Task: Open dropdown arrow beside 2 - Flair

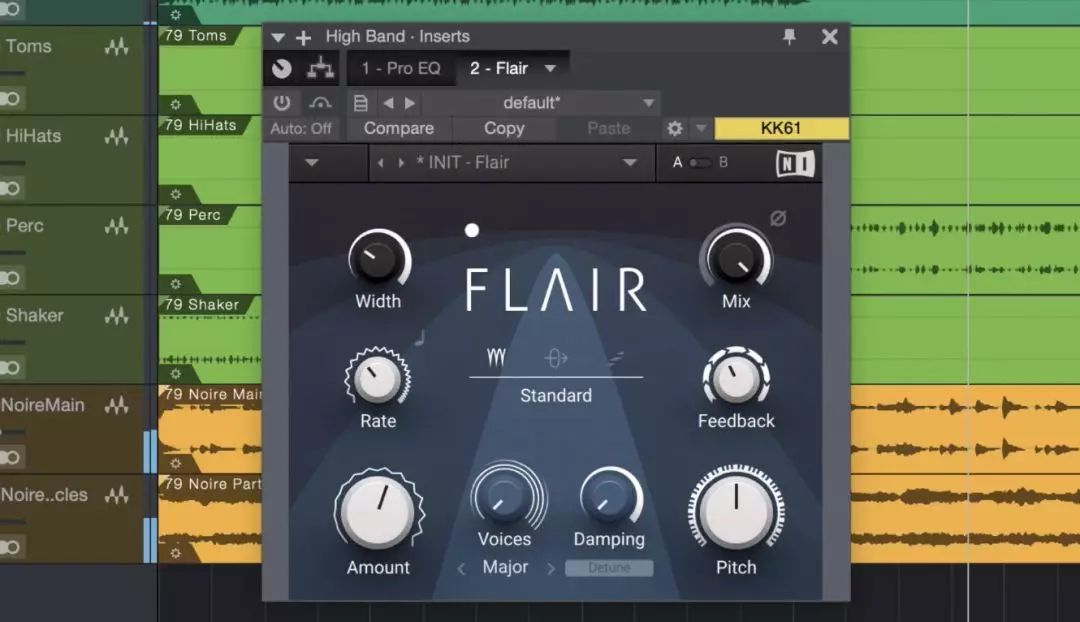Action: point(550,68)
